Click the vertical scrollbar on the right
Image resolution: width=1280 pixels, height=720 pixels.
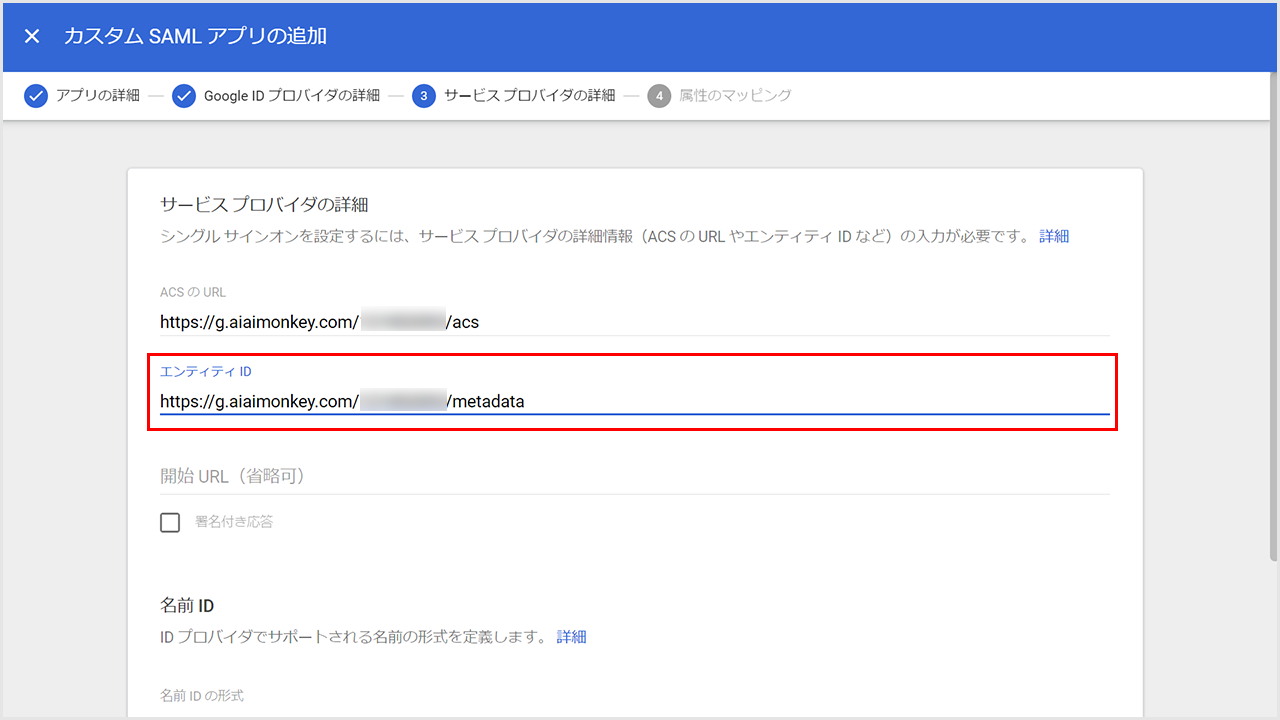click(1273, 350)
